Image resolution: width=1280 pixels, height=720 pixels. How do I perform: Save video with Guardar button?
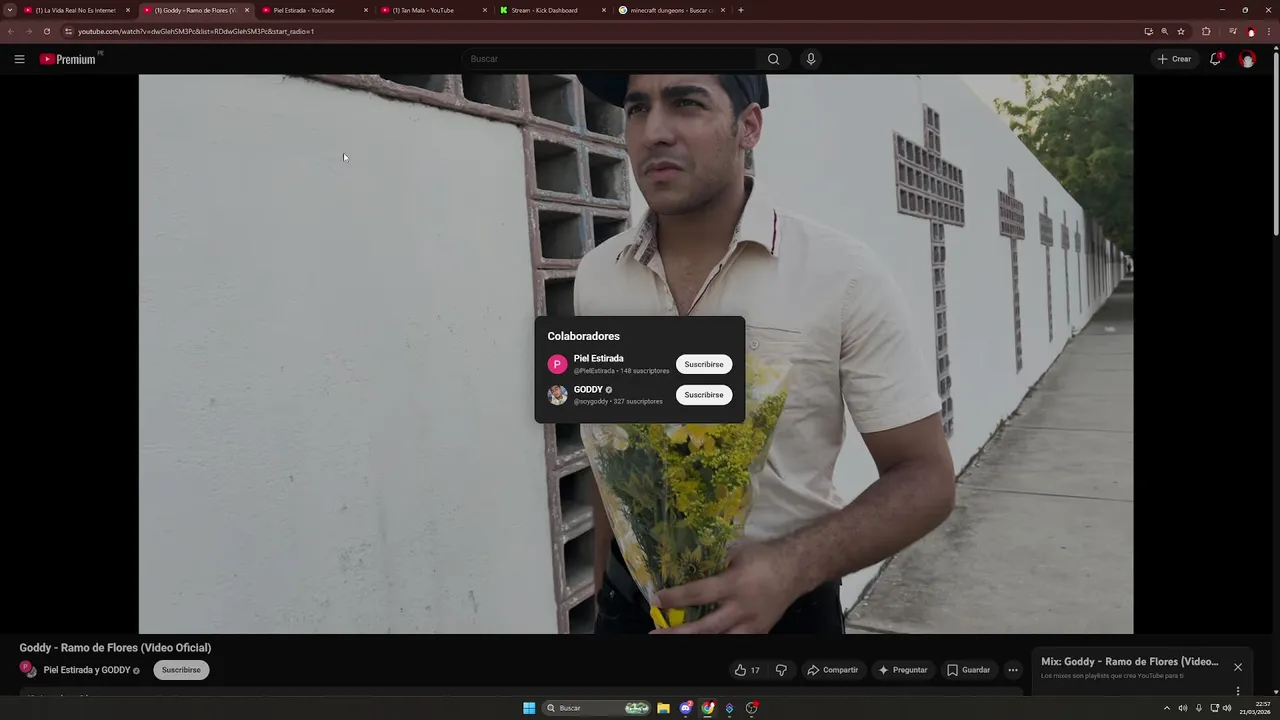968,670
